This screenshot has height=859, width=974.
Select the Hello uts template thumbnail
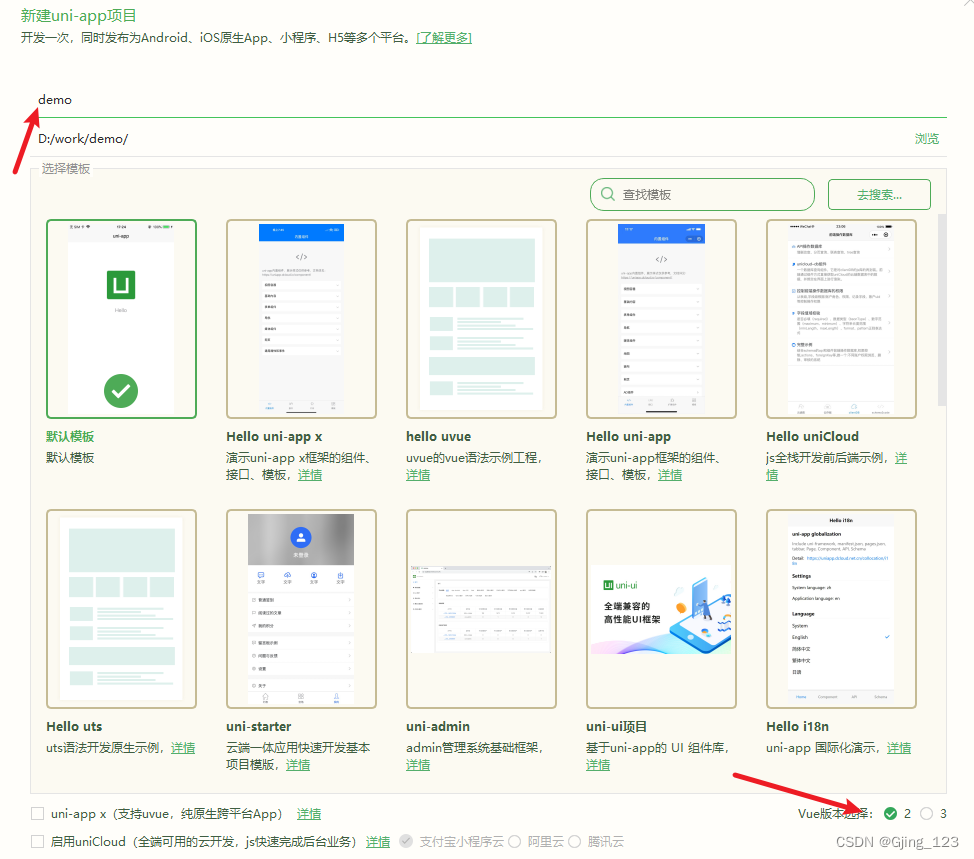(x=121, y=609)
